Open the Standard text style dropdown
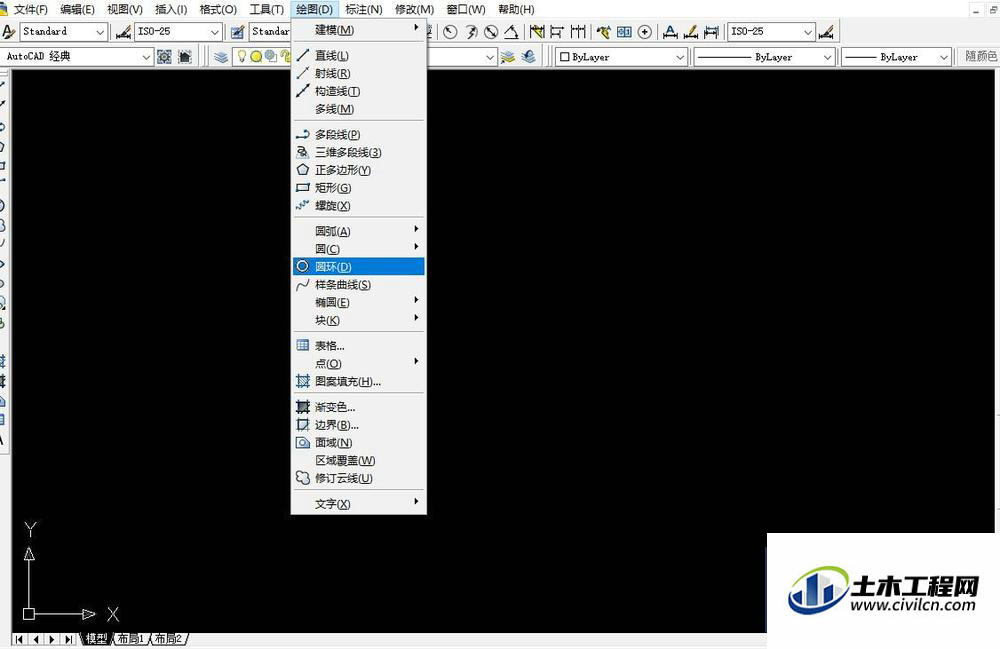This screenshot has width=1000, height=649. click(62, 31)
